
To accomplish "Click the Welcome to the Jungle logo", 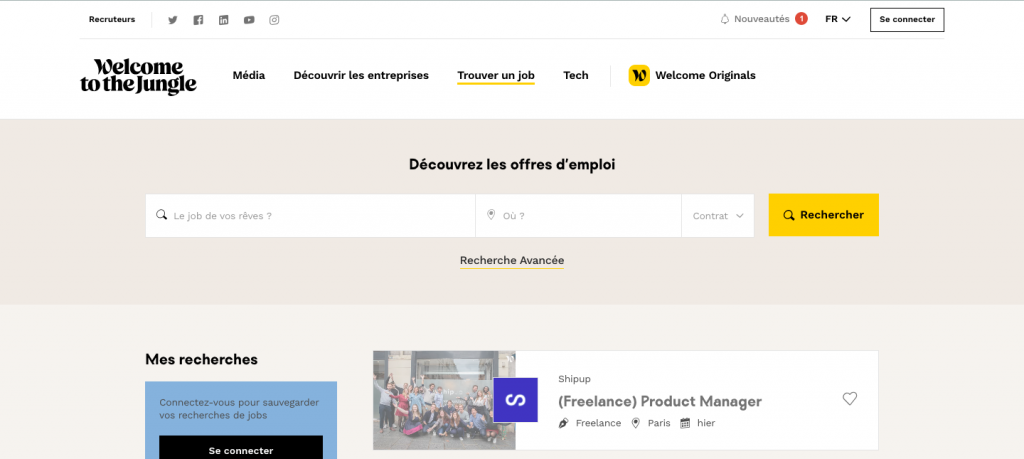I will [138, 76].
